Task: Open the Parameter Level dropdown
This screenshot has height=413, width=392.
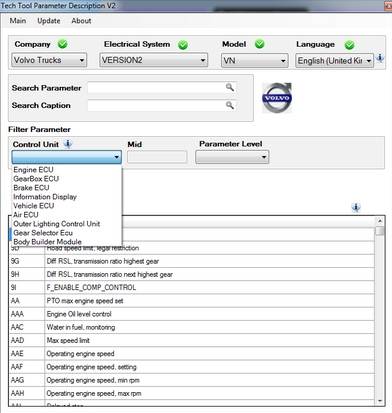Action: [232, 157]
